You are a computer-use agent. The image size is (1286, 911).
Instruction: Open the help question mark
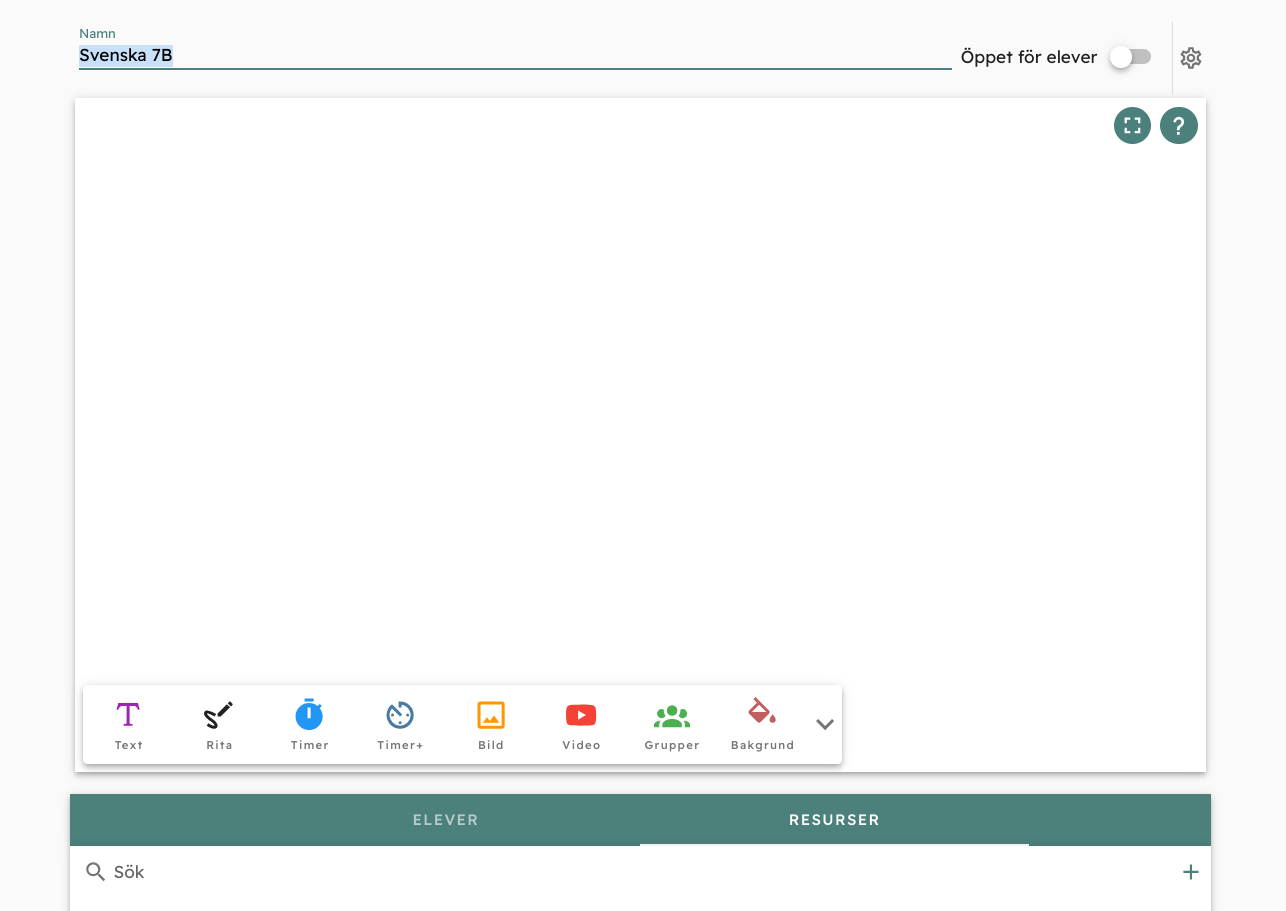click(x=1179, y=126)
